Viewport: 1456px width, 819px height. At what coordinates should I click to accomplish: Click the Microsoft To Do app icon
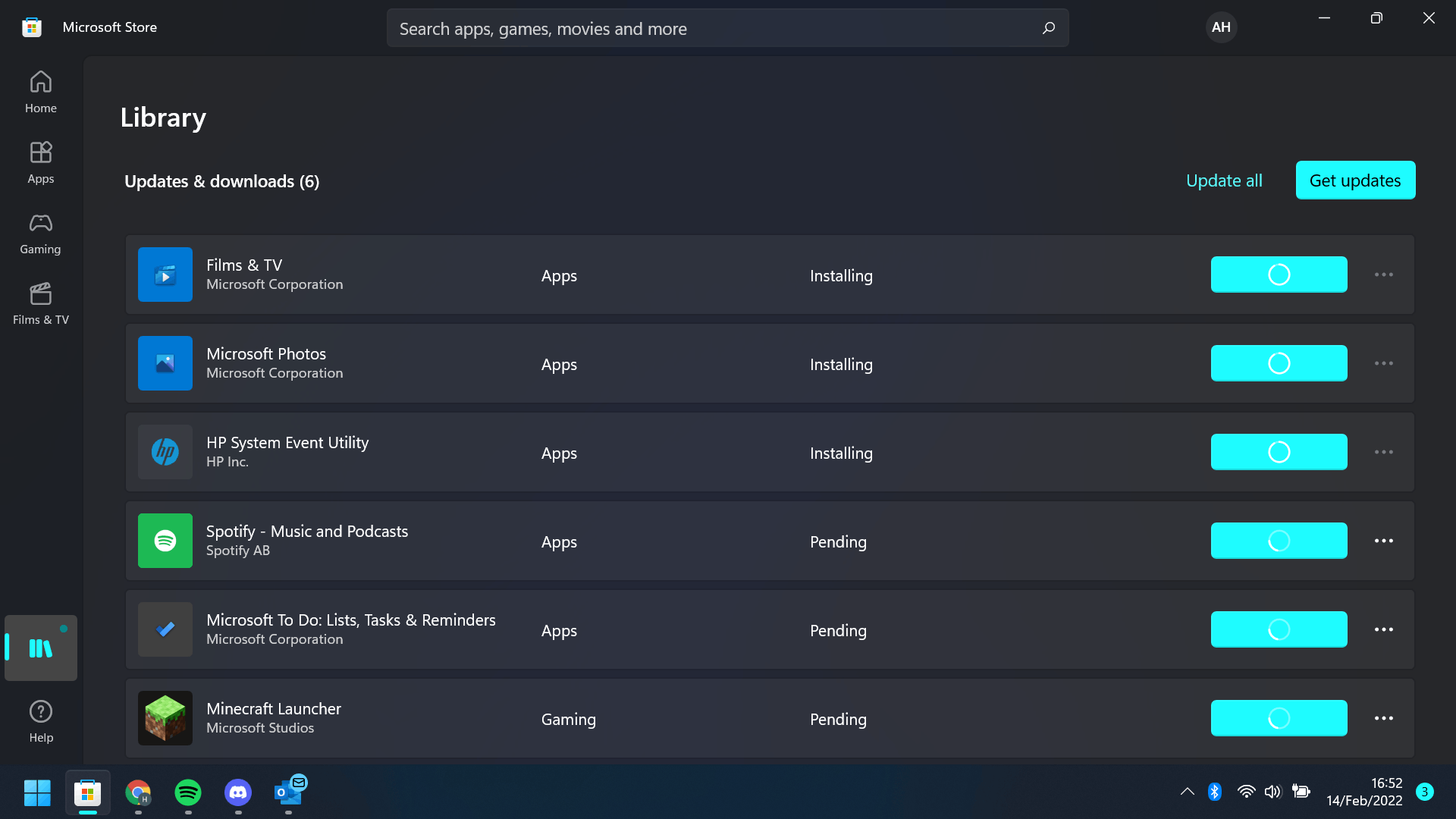165,629
